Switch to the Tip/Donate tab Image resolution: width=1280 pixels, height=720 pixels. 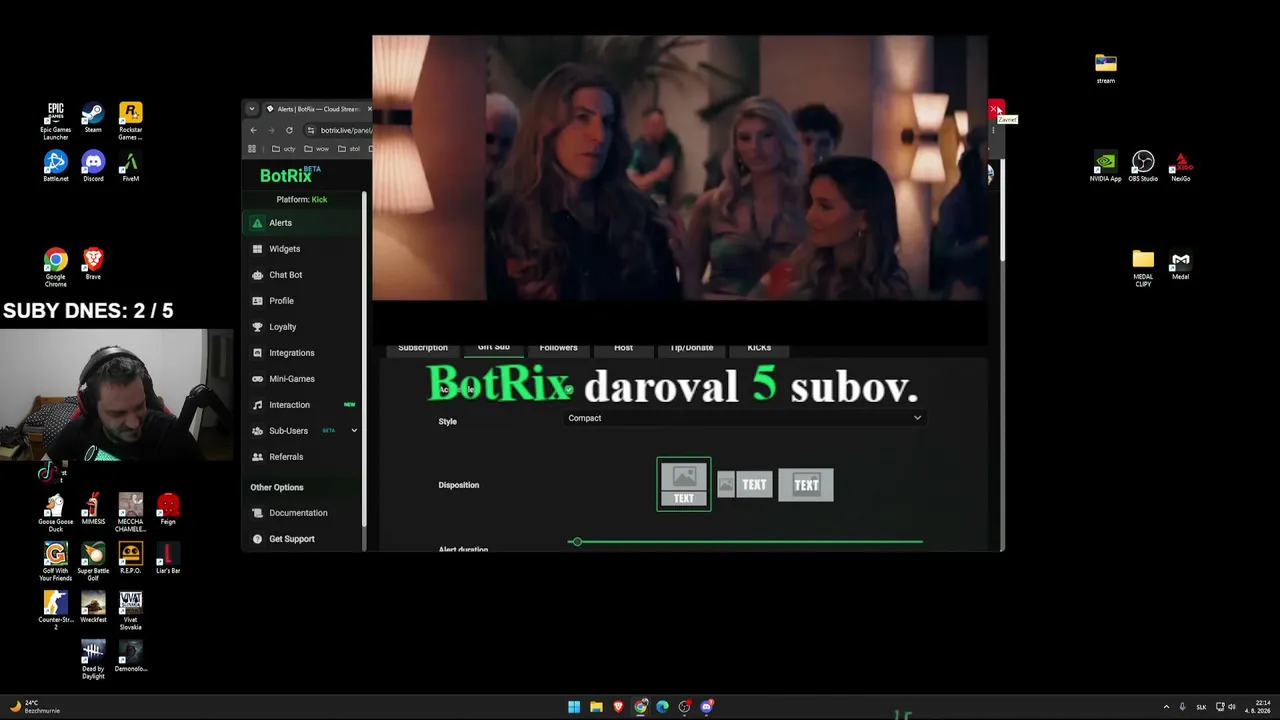tap(691, 348)
